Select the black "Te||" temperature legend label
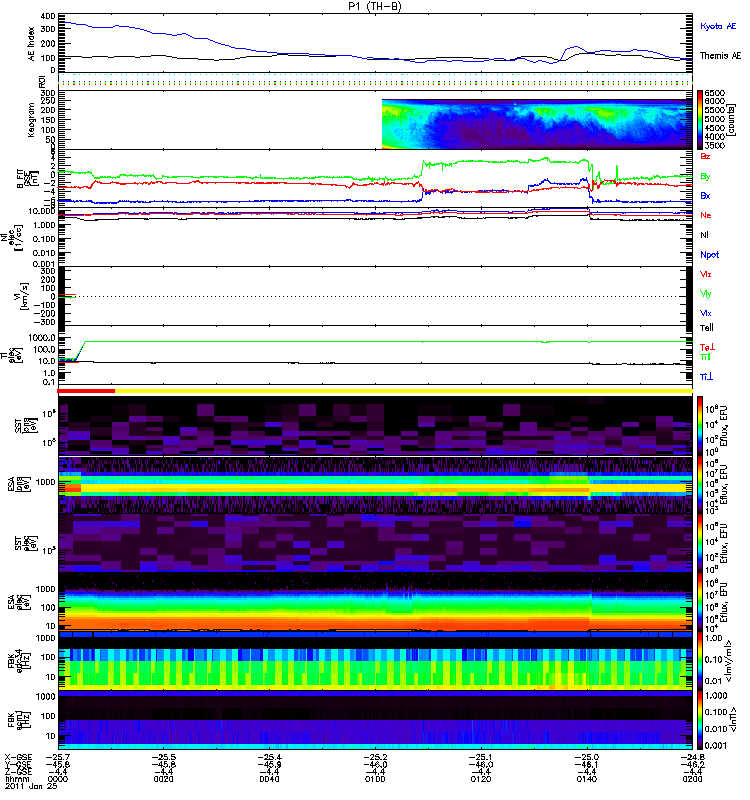This screenshot has height=800, width=750. (707, 328)
